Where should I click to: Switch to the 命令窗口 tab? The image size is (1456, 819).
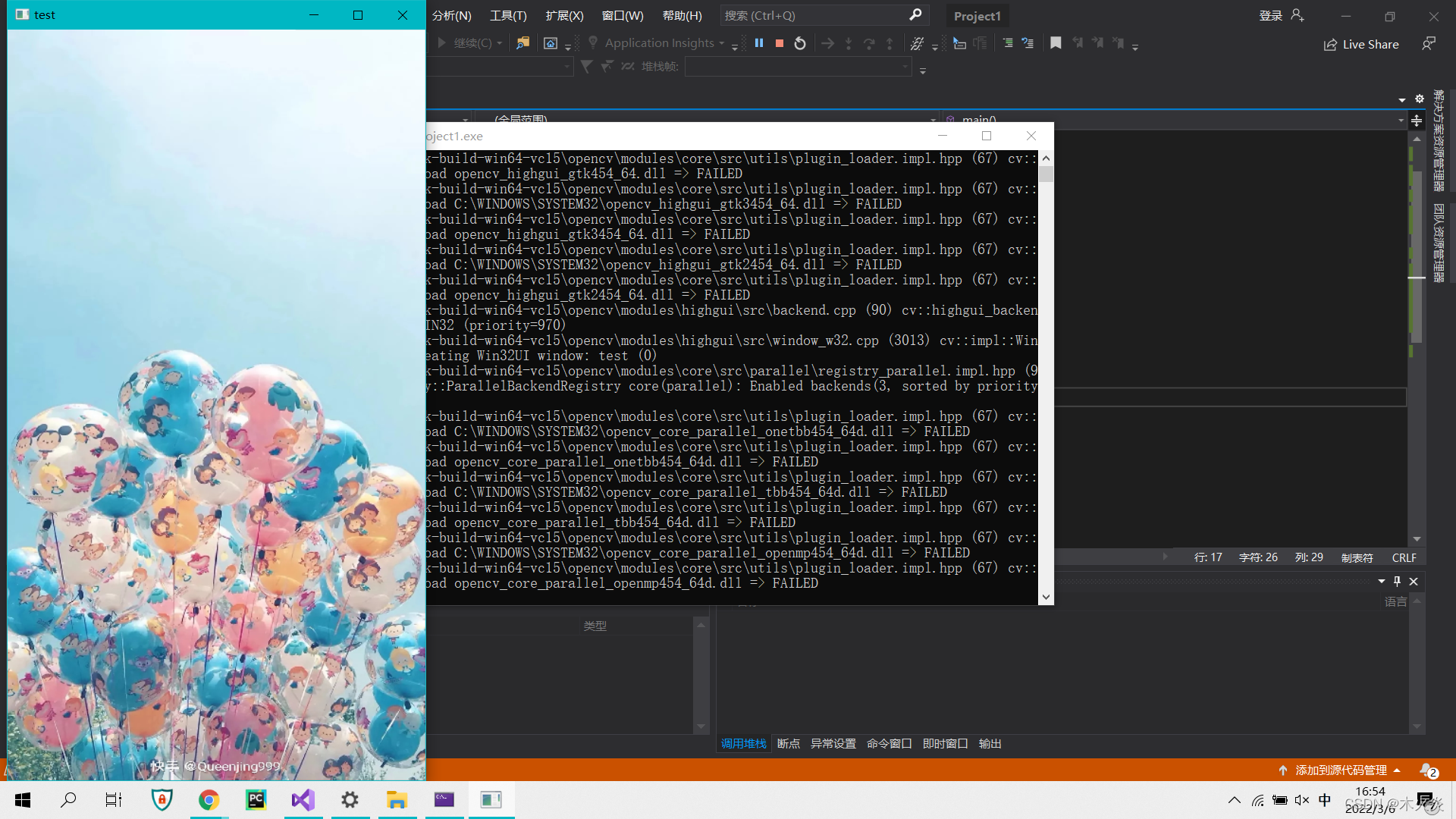890,743
